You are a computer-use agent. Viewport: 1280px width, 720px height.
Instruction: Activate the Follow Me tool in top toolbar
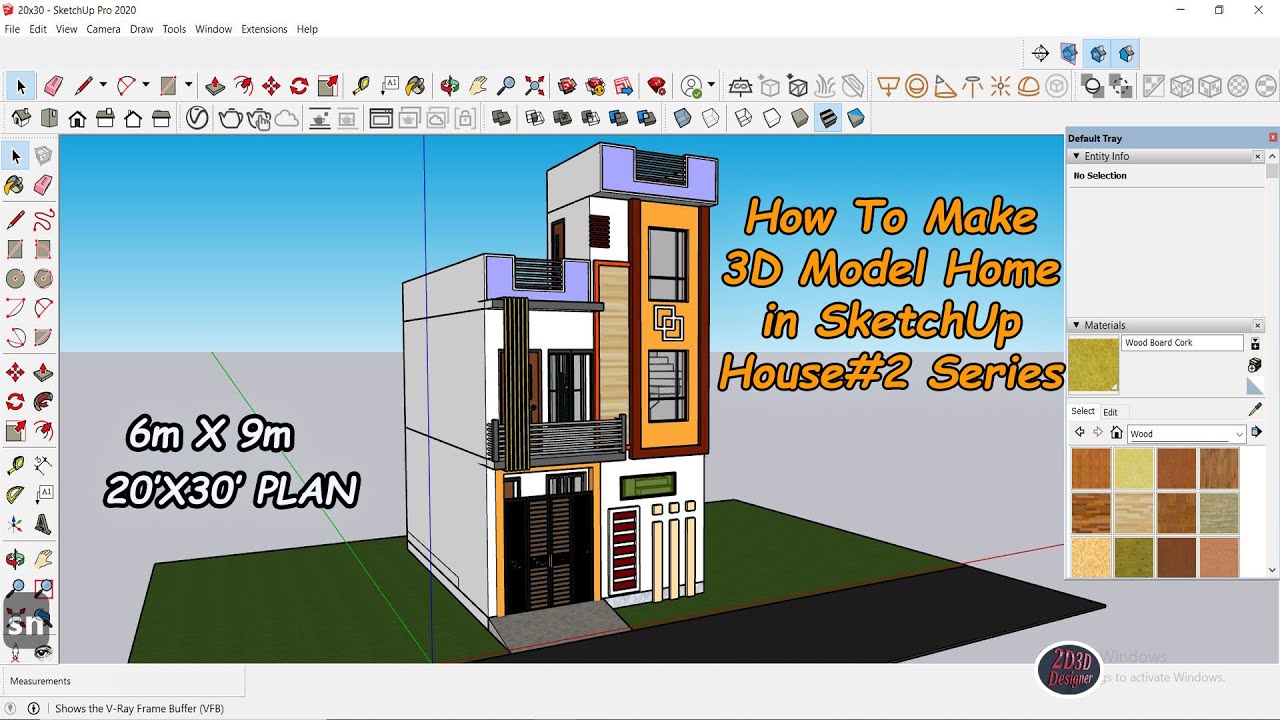coord(243,86)
